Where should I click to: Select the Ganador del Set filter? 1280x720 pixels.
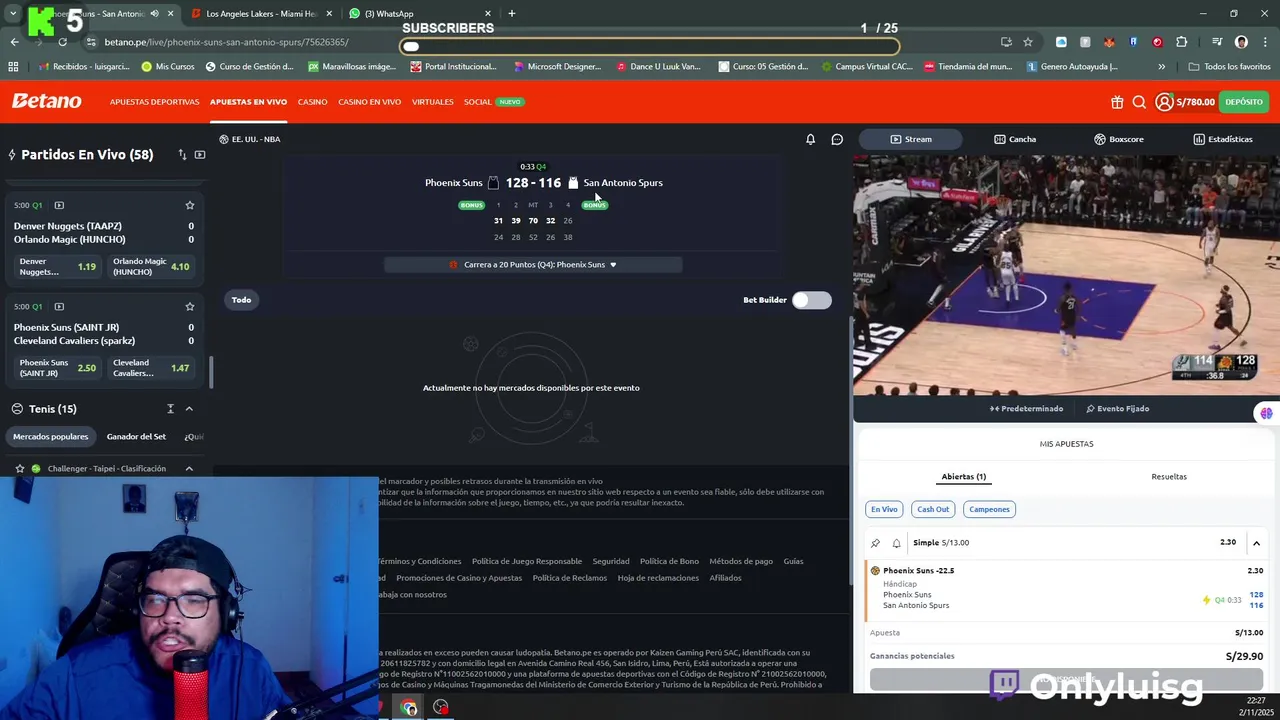(x=136, y=437)
